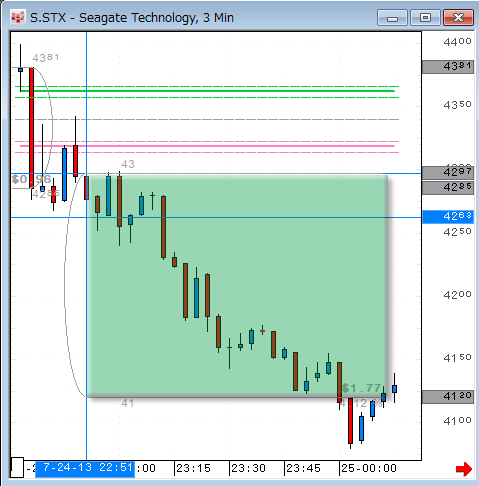Click the window title S.STX - Seagate Technology, 3 Min
This screenshot has width=479, height=486.
click(x=132, y=18)
